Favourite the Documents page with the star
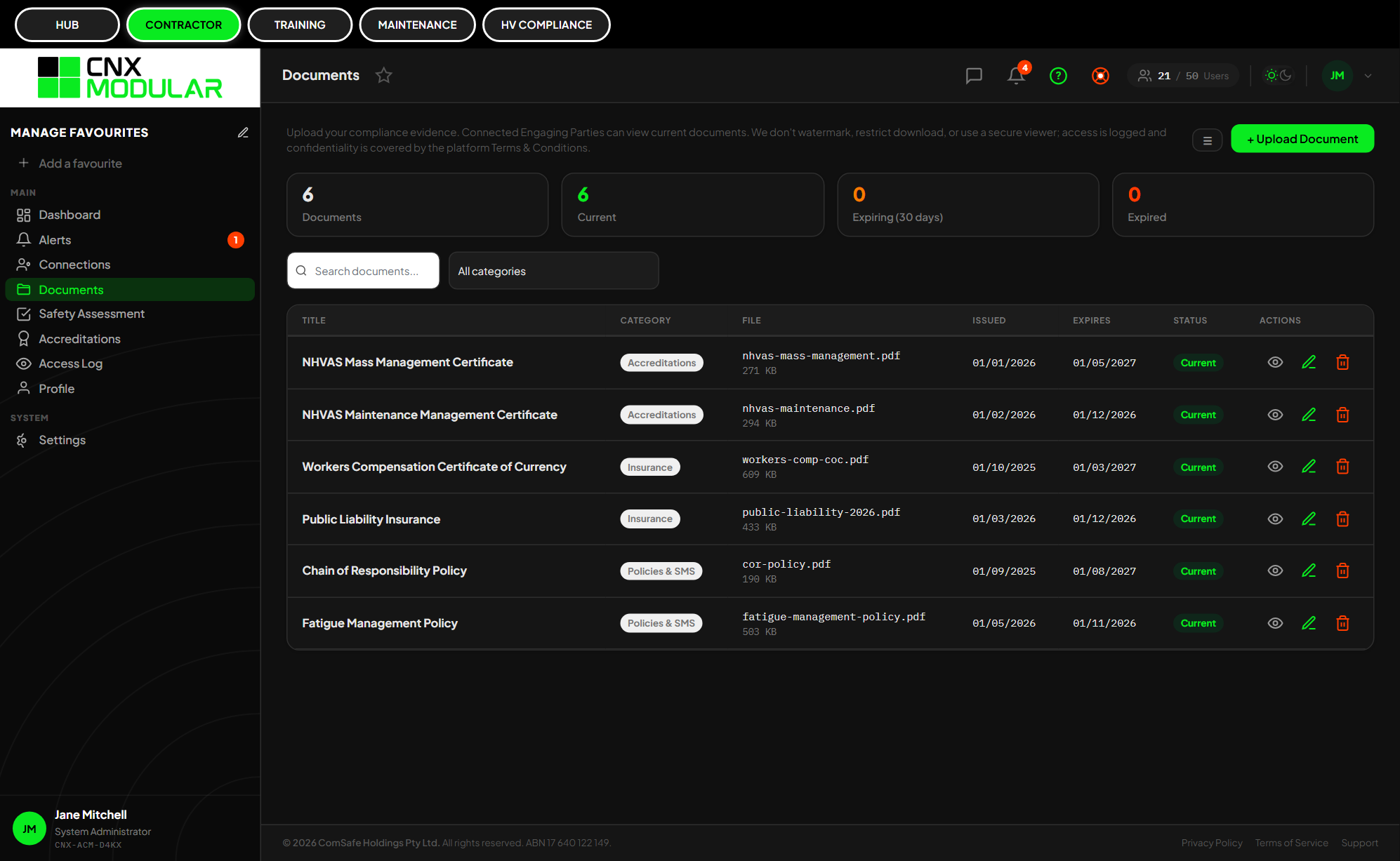Screen dimensions: 1400x861 [x=383, y=75]
